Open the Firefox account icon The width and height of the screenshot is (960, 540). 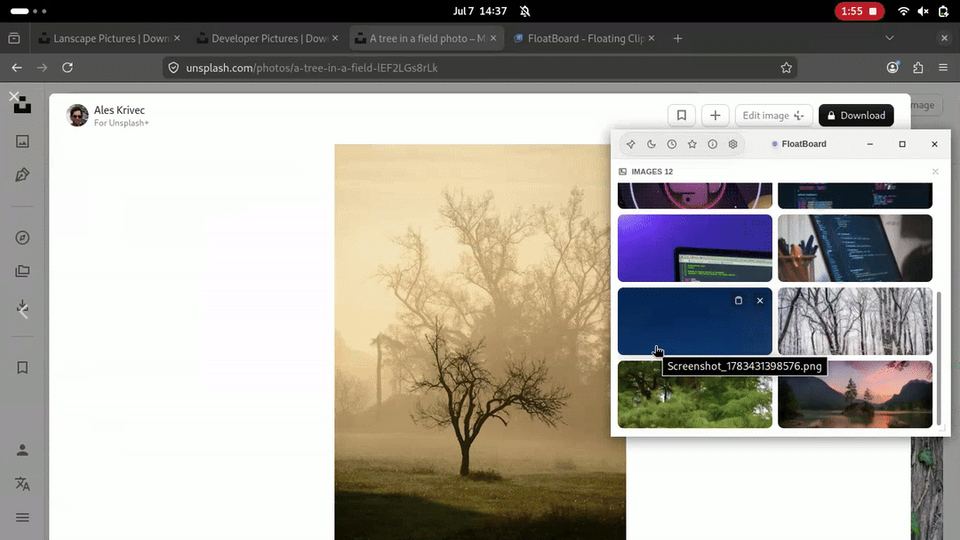(x=893, y=68)
